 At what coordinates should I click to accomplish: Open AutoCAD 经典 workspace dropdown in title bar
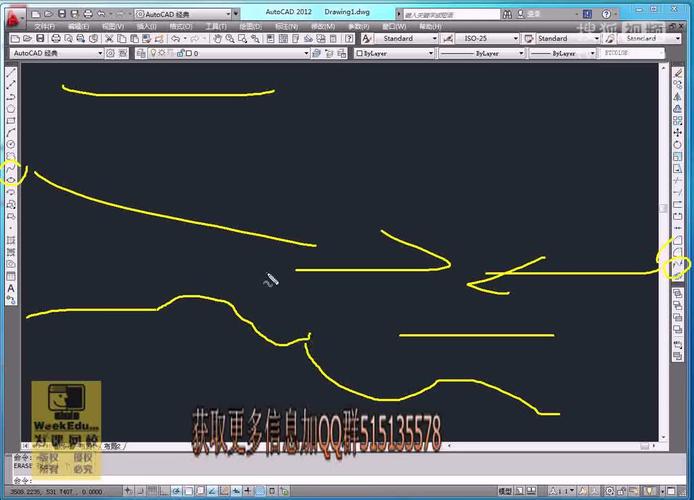pos(184,14)
